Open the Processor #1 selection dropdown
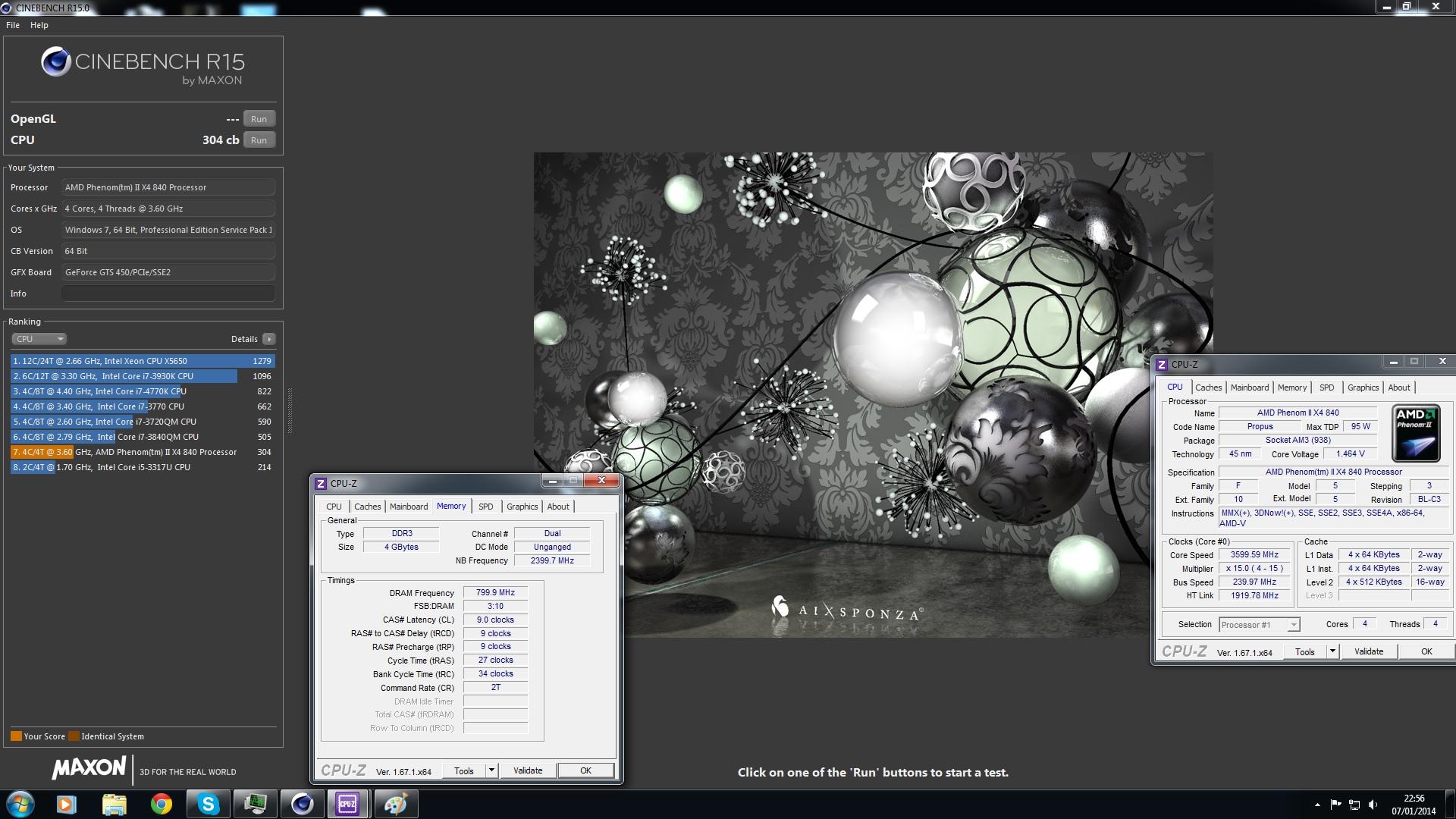This screenshot has width=1456, height=819. pyautogui.click(x=1259, y=625)
